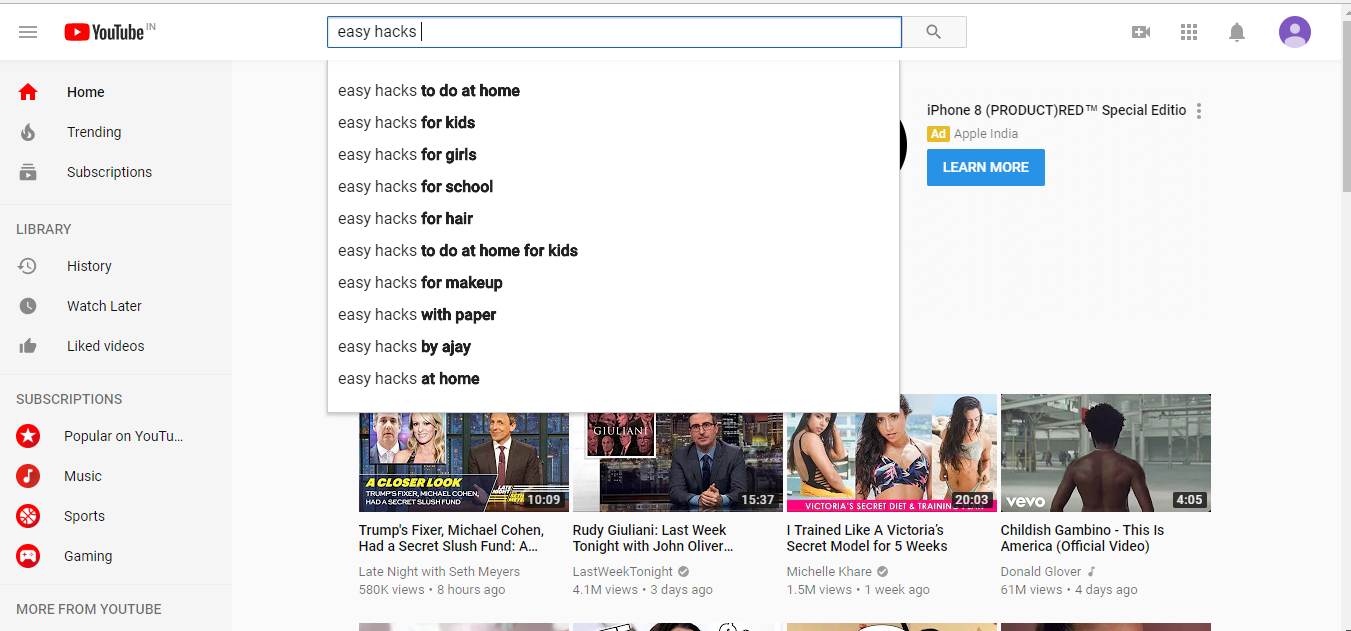Visit the Donald Glover channel
This screenshot has height=631, width=1351.
(1041, 572)
